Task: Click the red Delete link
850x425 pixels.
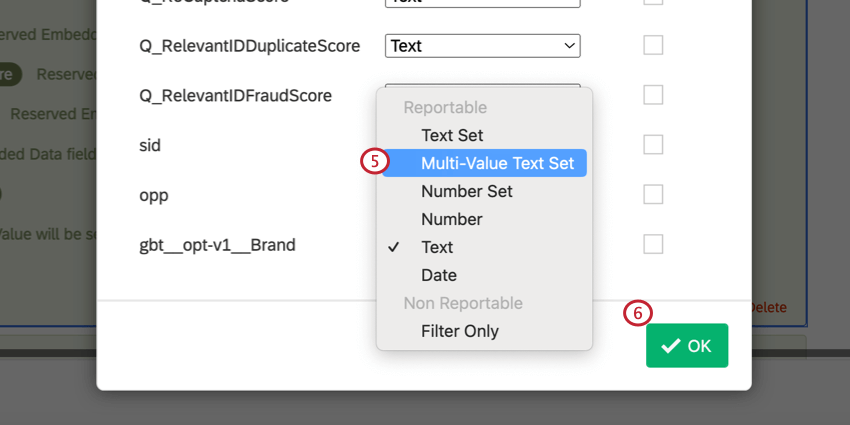Action: tap(768, 308)
